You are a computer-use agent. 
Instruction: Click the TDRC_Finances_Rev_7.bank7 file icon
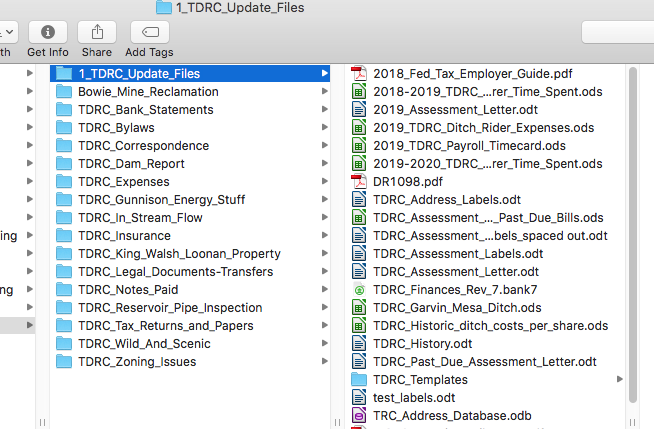click(359, 290)
